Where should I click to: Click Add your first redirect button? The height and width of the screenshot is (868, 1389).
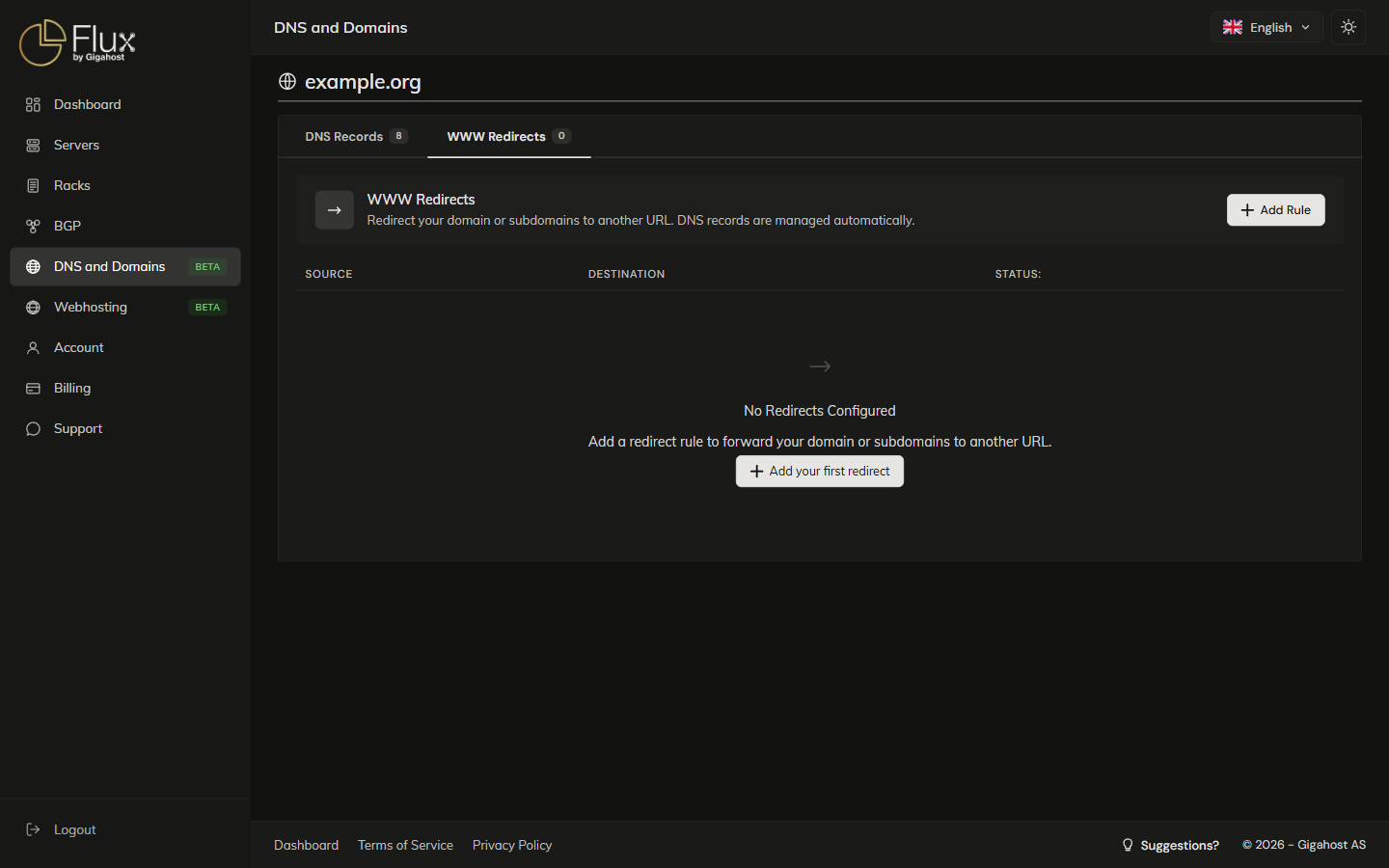pos(820,472)
